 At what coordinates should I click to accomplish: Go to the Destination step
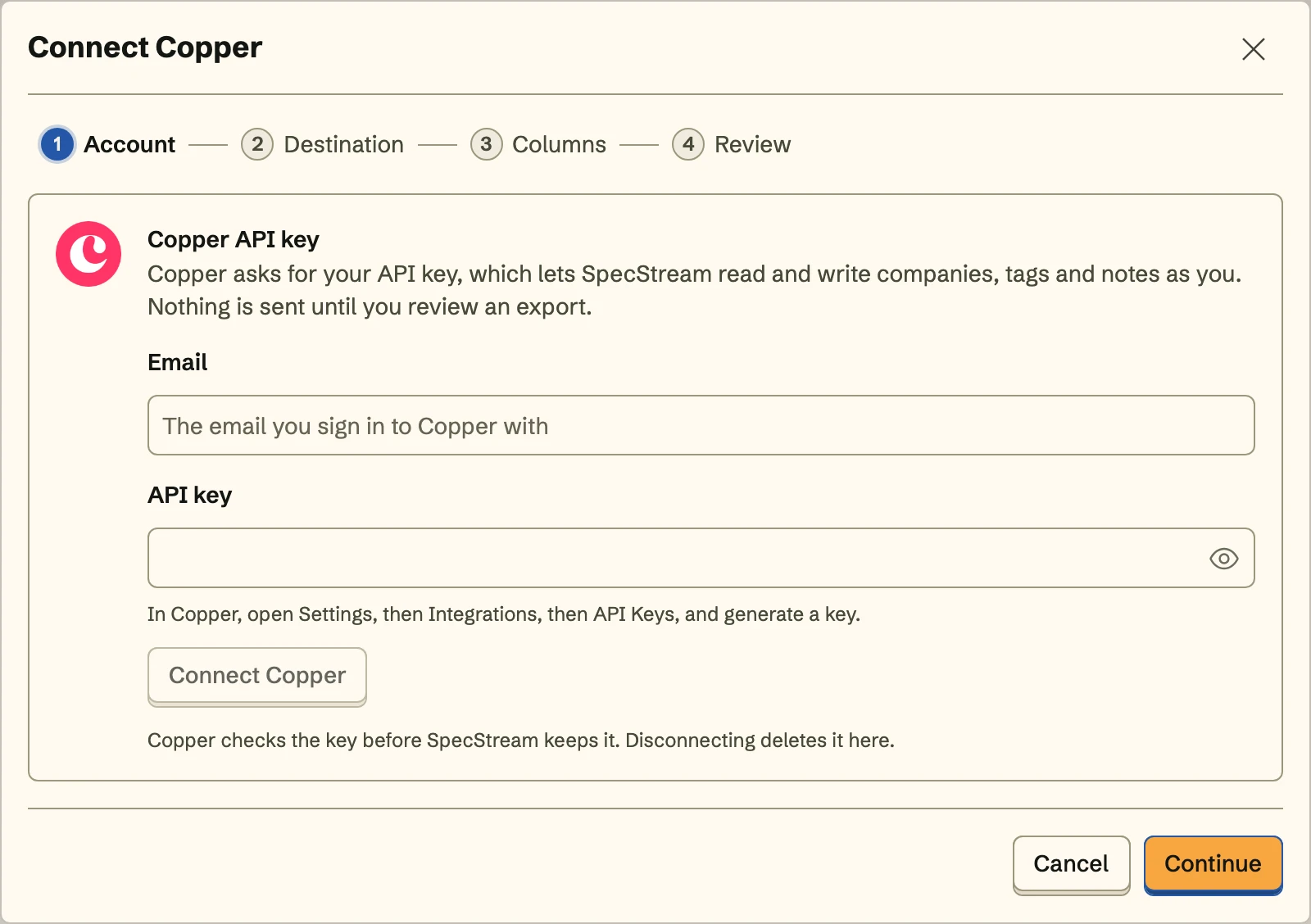click(323, 144)
